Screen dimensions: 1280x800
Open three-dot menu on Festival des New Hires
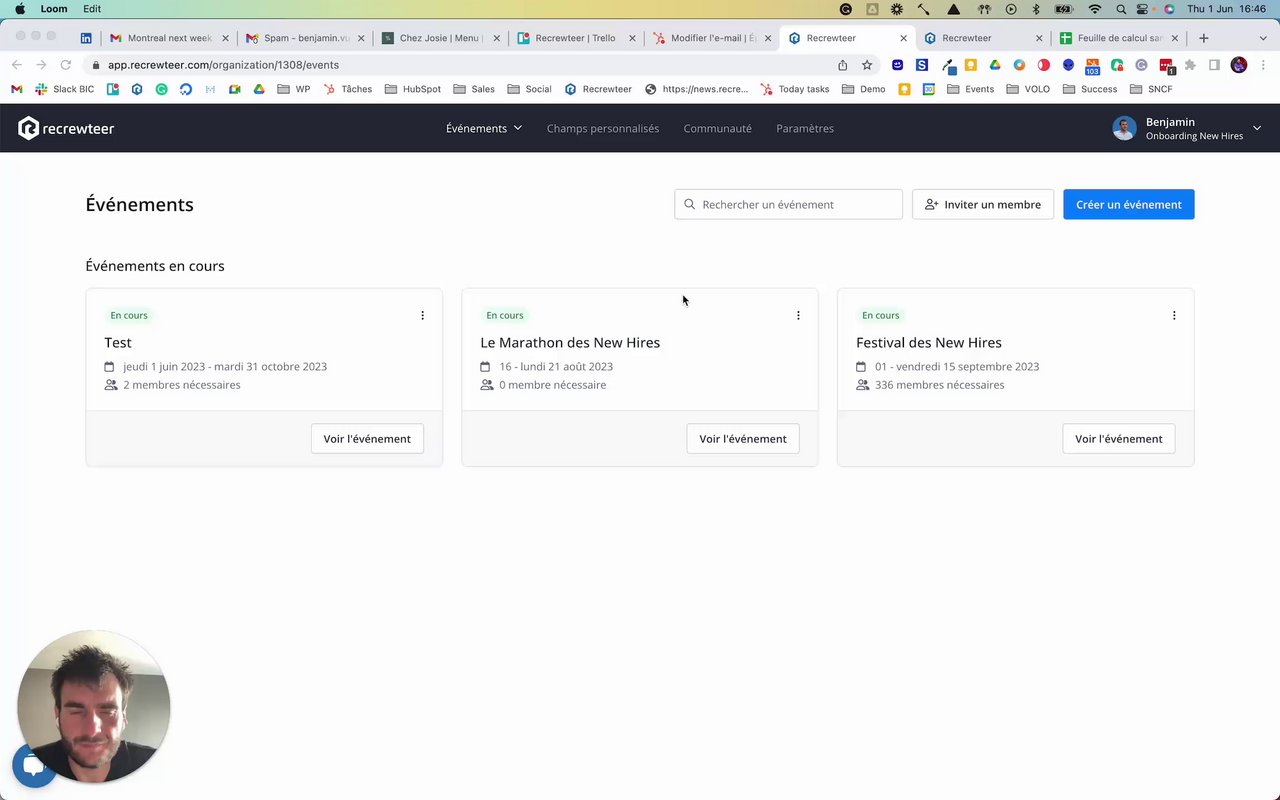(1174, 315)
